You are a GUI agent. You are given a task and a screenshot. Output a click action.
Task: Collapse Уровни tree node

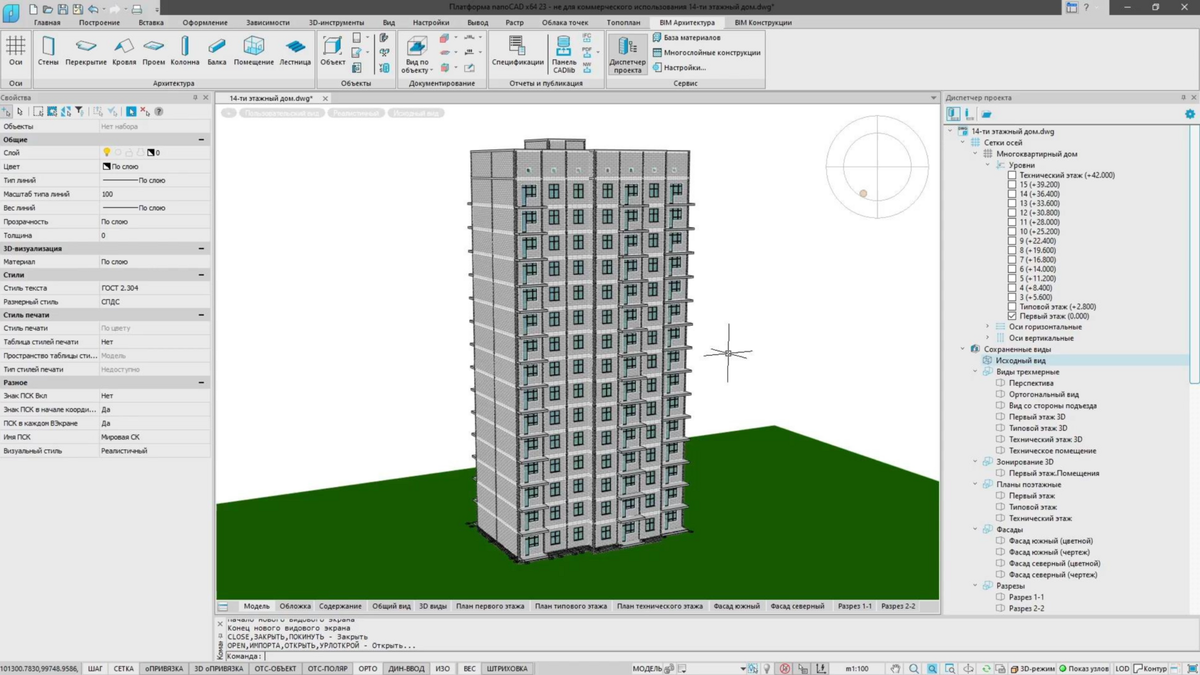pyautogui.click(x=988, y=165)
